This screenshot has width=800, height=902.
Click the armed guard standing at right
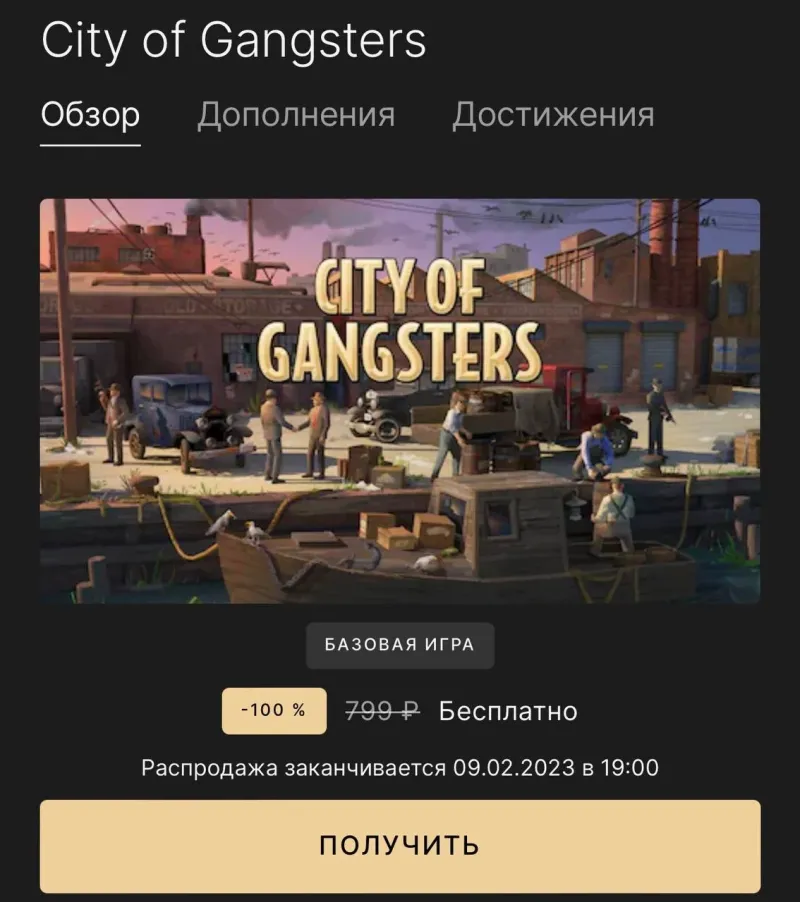[657, 417]
